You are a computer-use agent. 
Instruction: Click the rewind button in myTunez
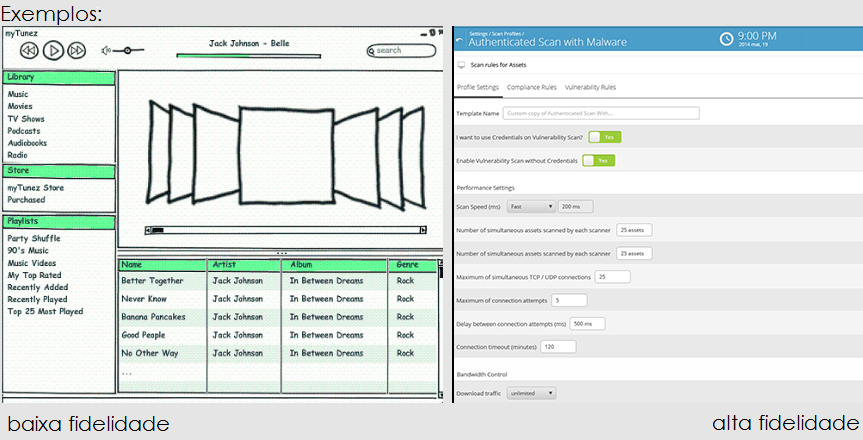(x=29, y=50)
